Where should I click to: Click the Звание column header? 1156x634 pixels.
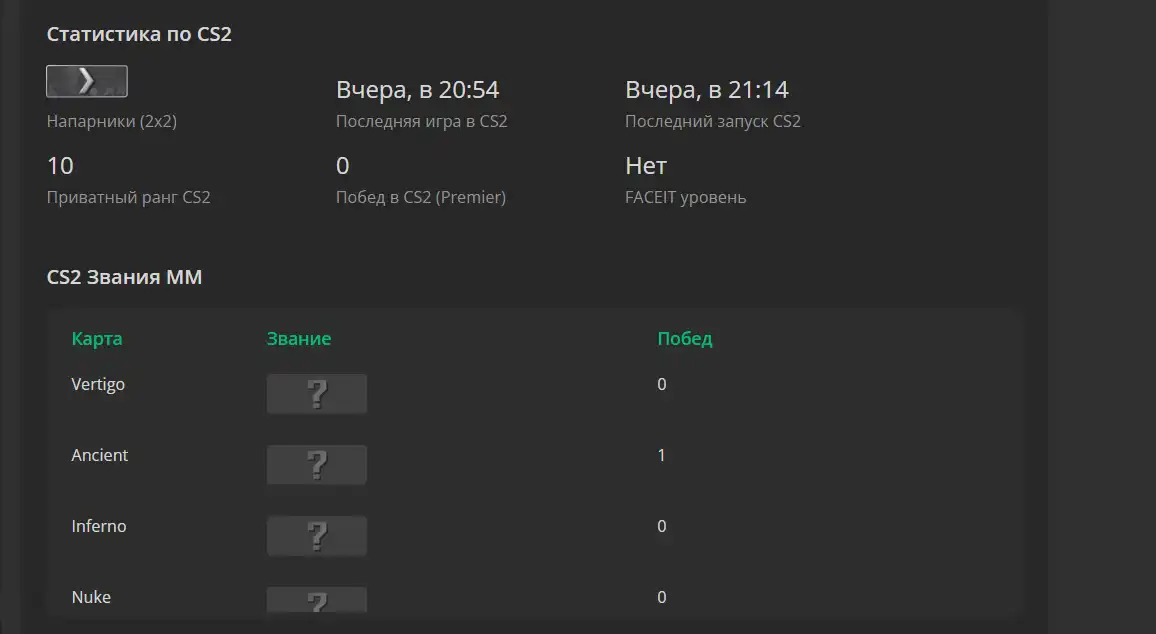pos(299,339)
